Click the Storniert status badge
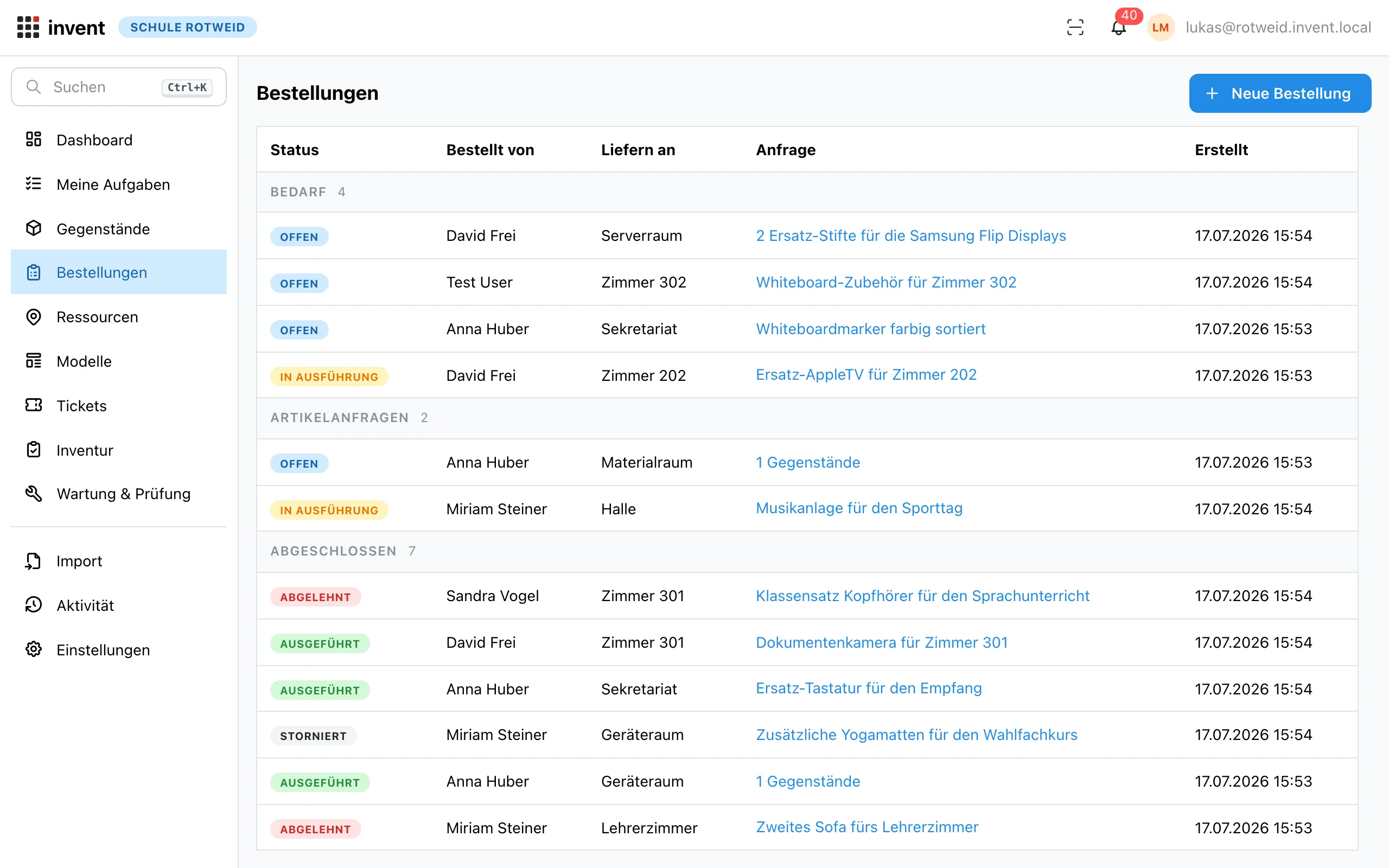The image size is (1389, 868). click(314, 736)
